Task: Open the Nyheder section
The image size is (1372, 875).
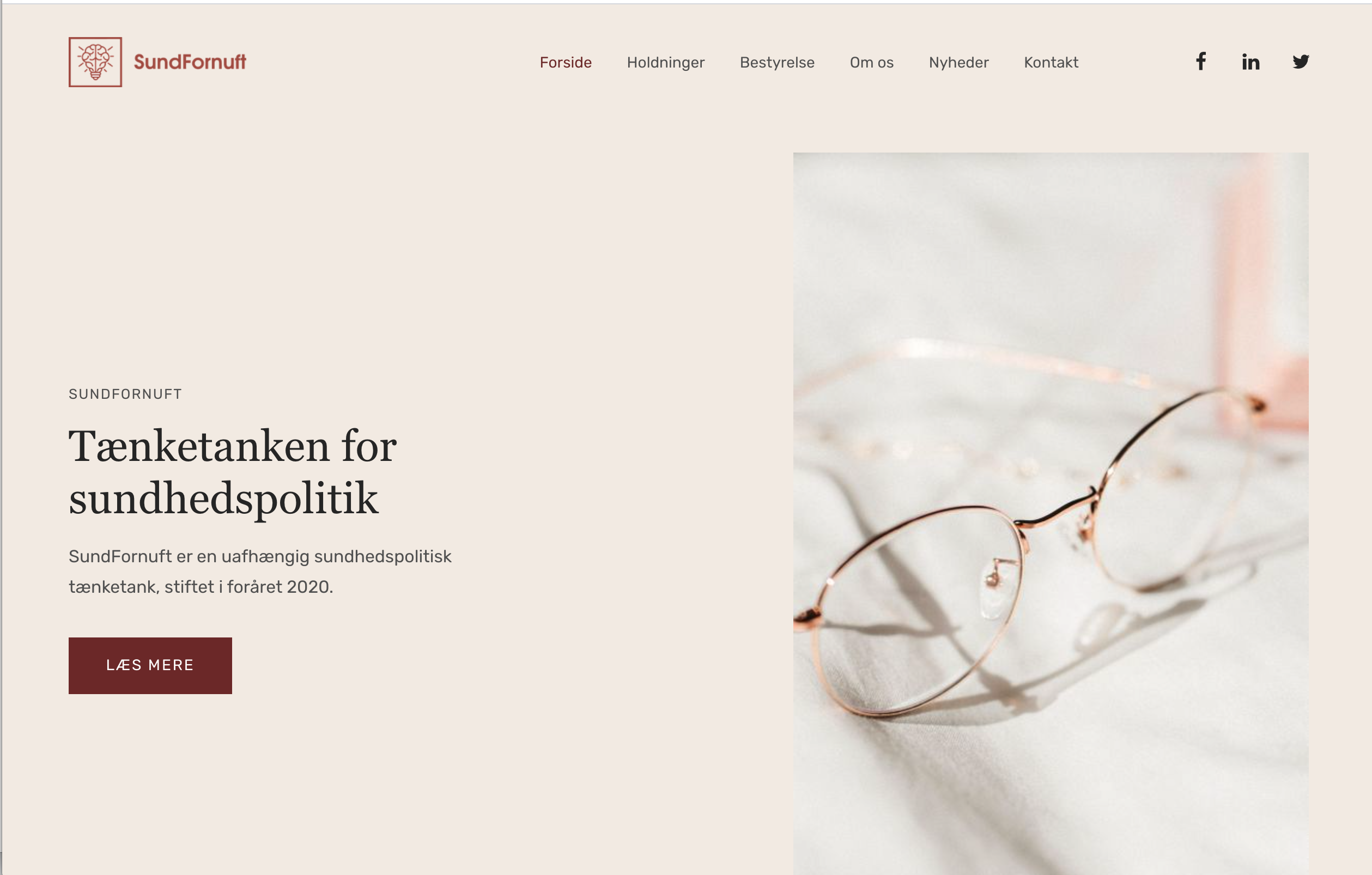Action: [x=959, y=62]
